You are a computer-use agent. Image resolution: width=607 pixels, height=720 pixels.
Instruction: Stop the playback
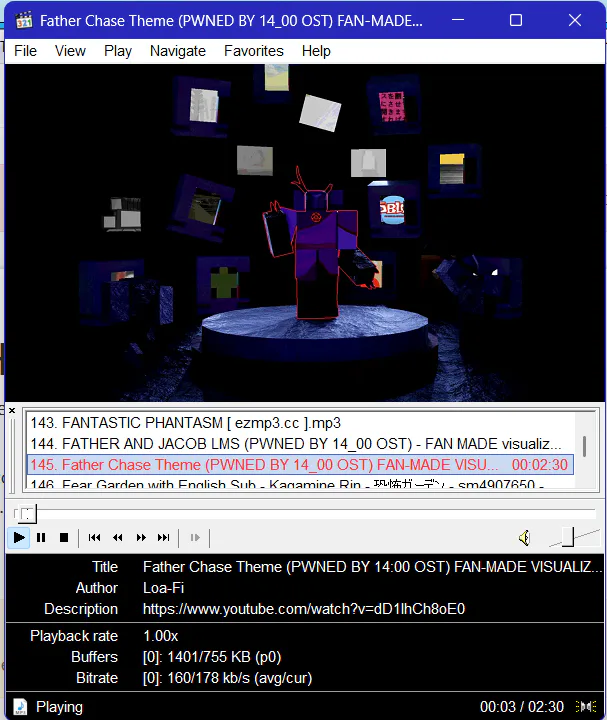coord(64,537)
